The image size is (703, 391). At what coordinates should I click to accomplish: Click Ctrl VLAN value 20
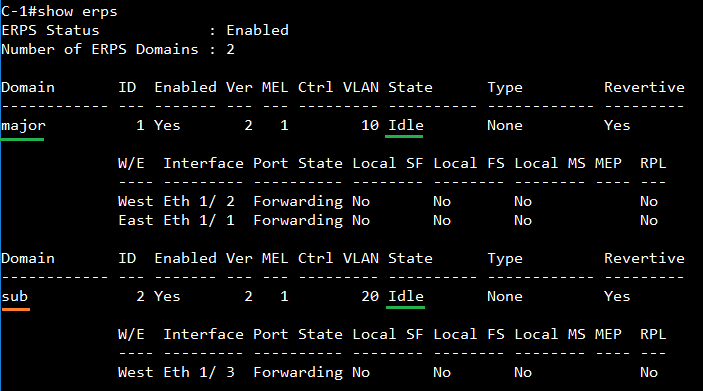pyautogui.click(x=370, y=296)
